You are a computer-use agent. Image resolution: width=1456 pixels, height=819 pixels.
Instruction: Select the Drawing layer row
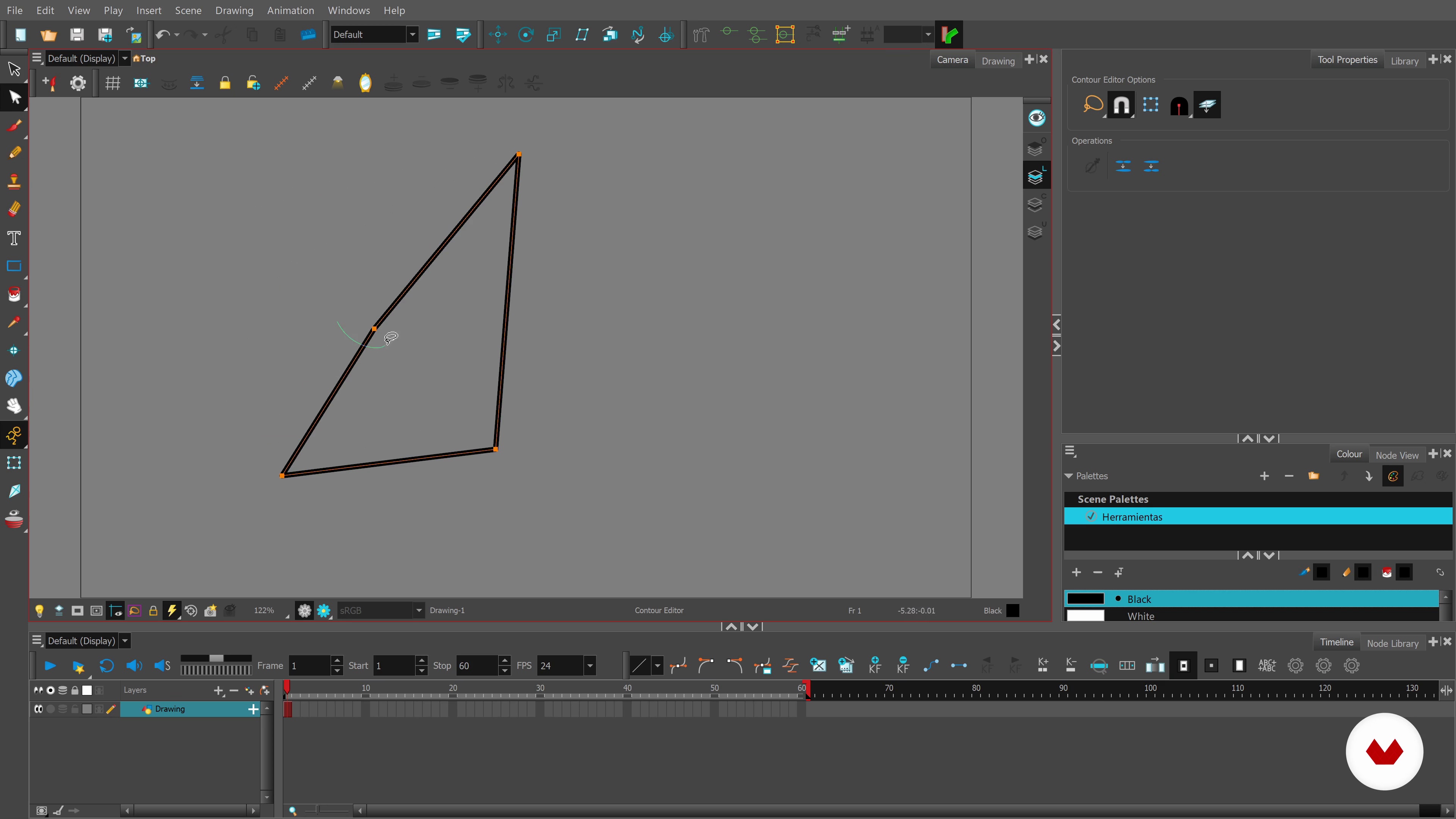coord(190,709)
